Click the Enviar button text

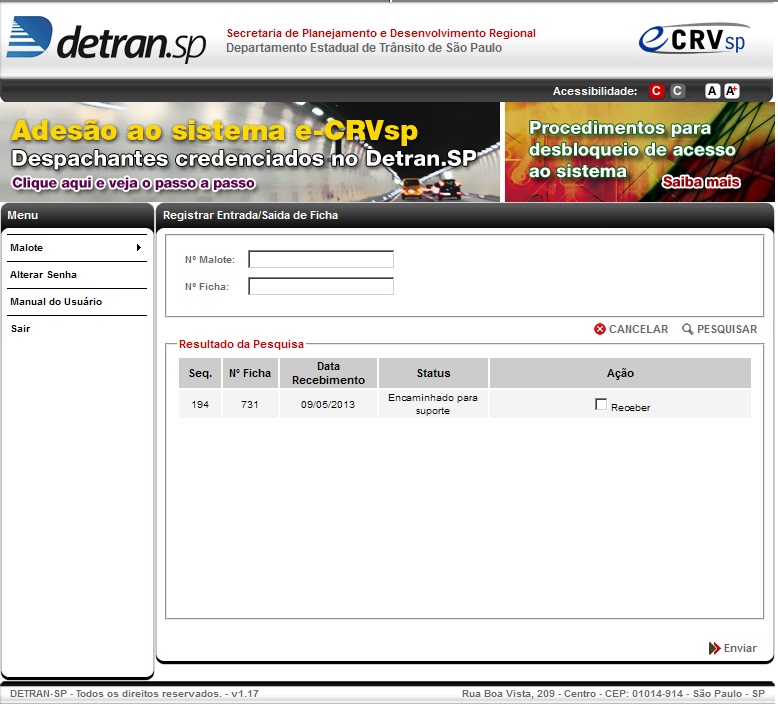[740, 648]
